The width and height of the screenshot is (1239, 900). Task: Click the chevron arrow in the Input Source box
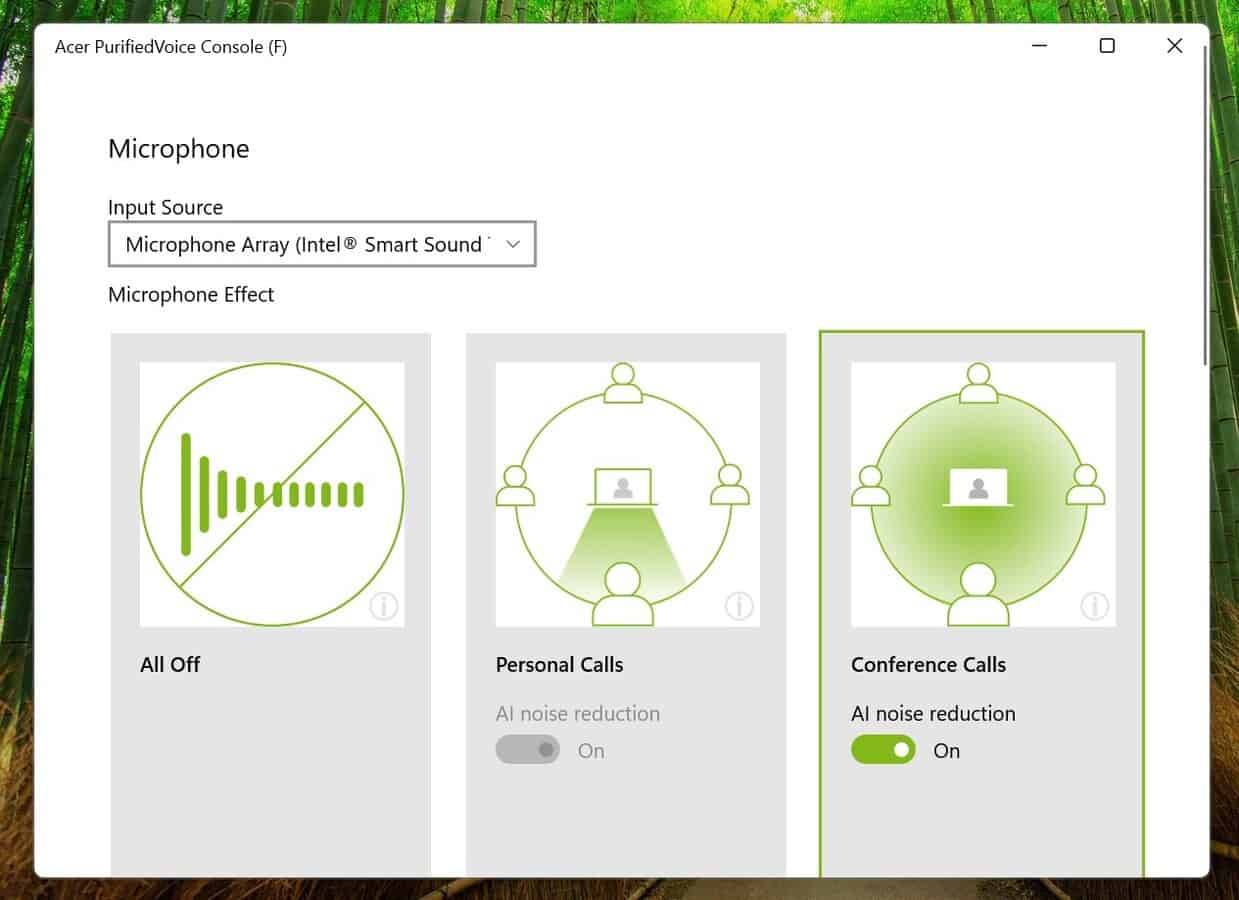(x=513, y=245)
